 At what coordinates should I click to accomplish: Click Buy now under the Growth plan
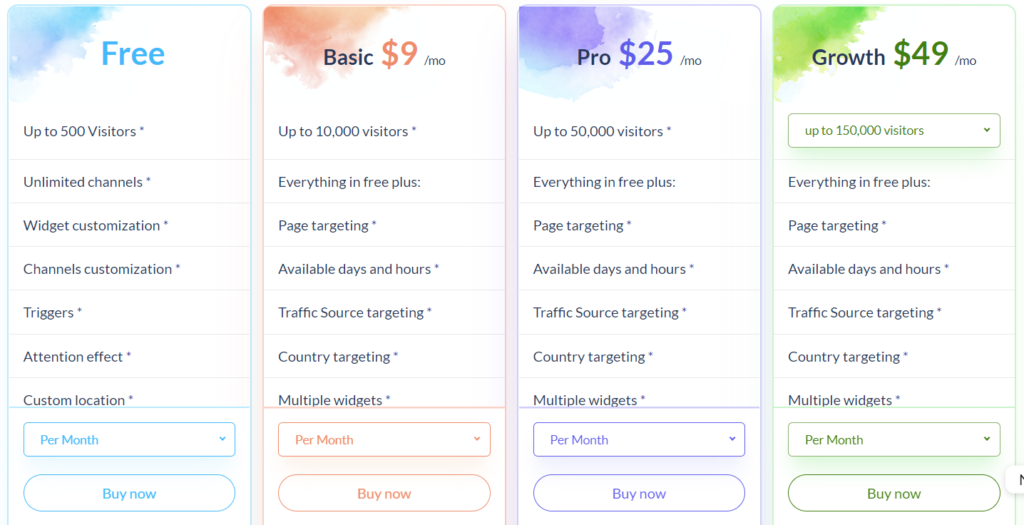893,493
